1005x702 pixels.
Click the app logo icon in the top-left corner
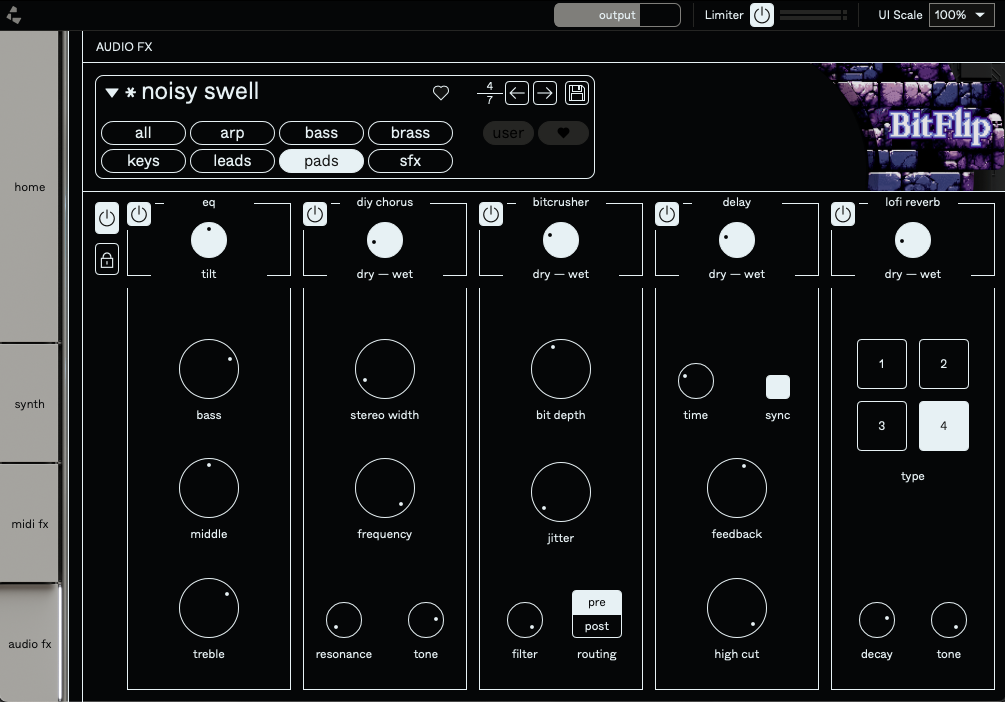point(12,15)
